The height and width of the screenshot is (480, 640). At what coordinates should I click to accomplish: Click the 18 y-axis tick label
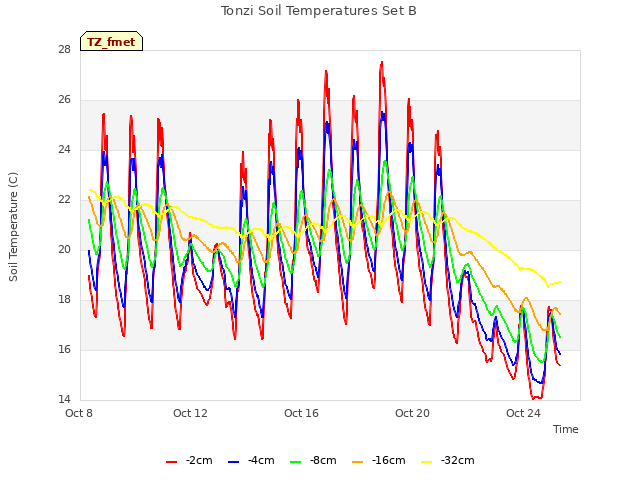[x=65, y=300]
